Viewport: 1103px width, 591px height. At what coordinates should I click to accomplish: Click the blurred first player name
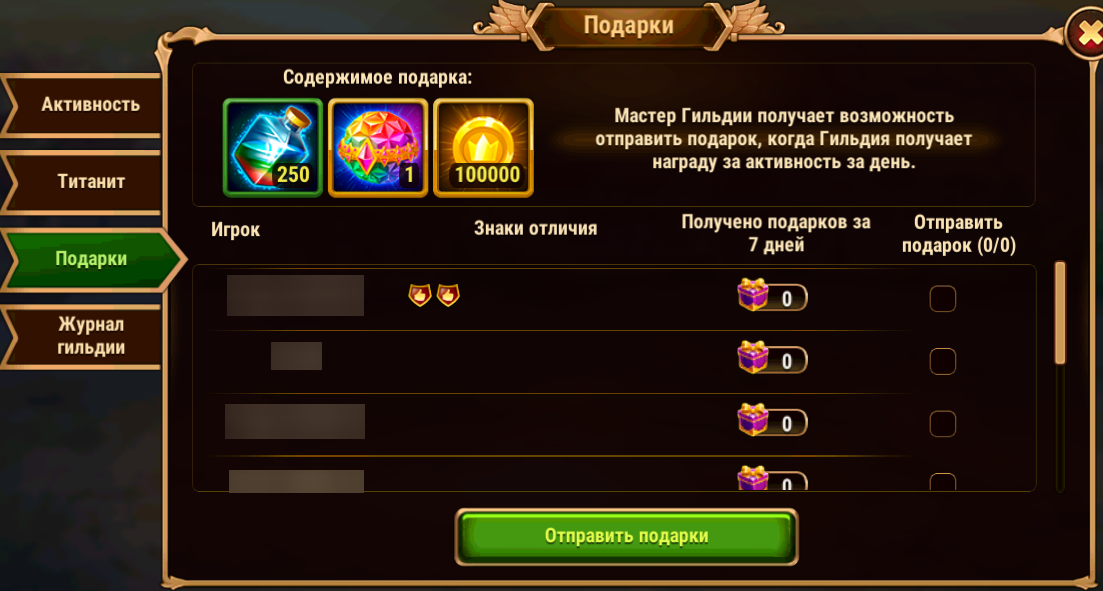(295, 296)
